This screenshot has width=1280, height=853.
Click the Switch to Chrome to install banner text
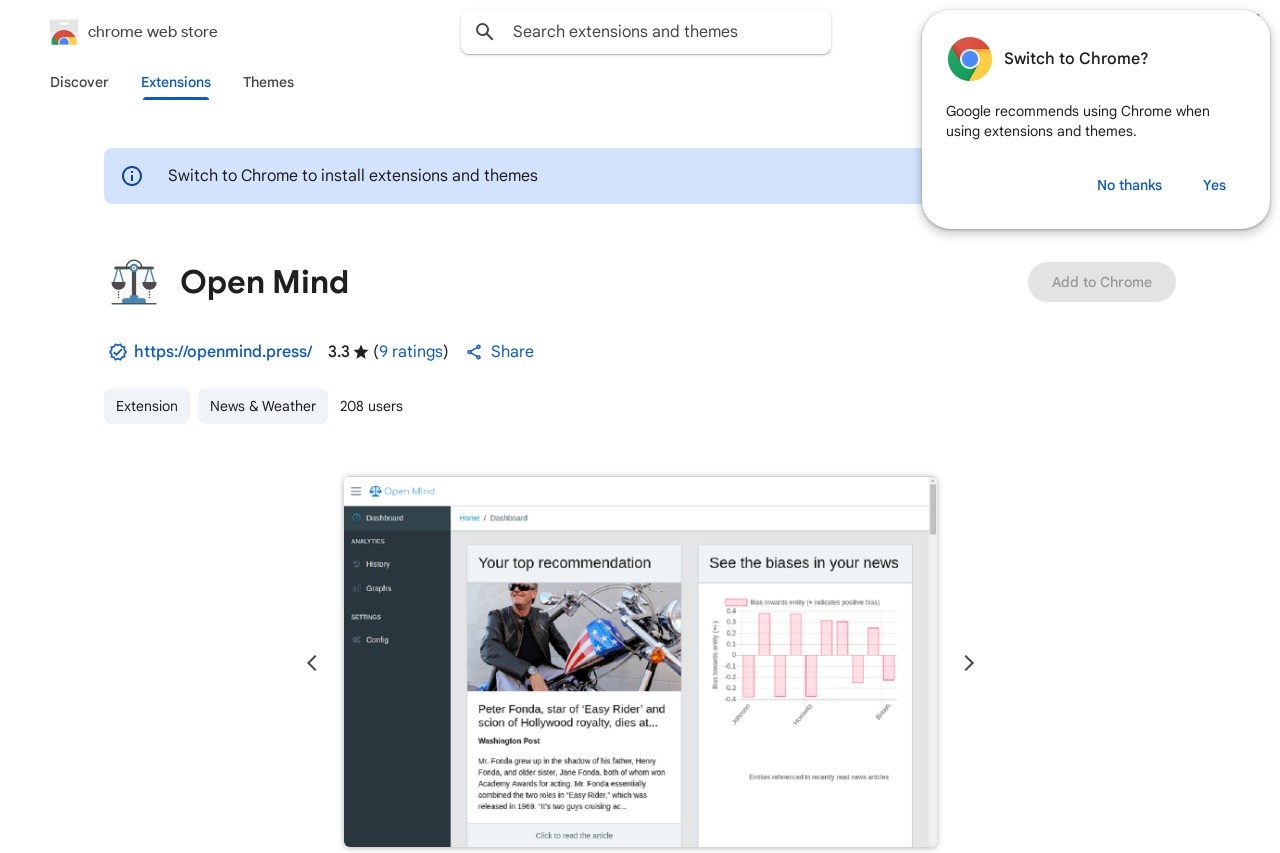pos(353,176)
